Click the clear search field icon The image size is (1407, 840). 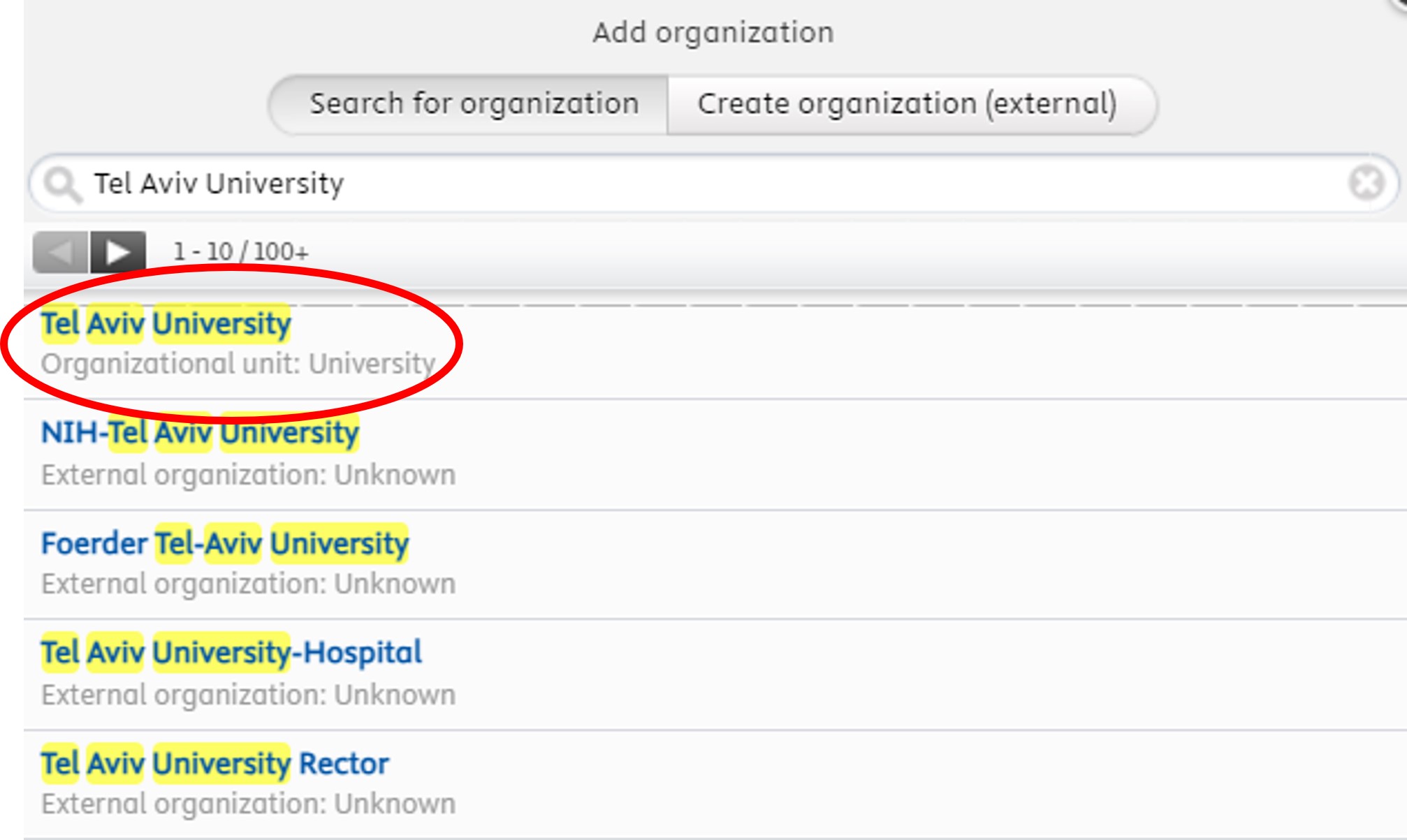1366,183
